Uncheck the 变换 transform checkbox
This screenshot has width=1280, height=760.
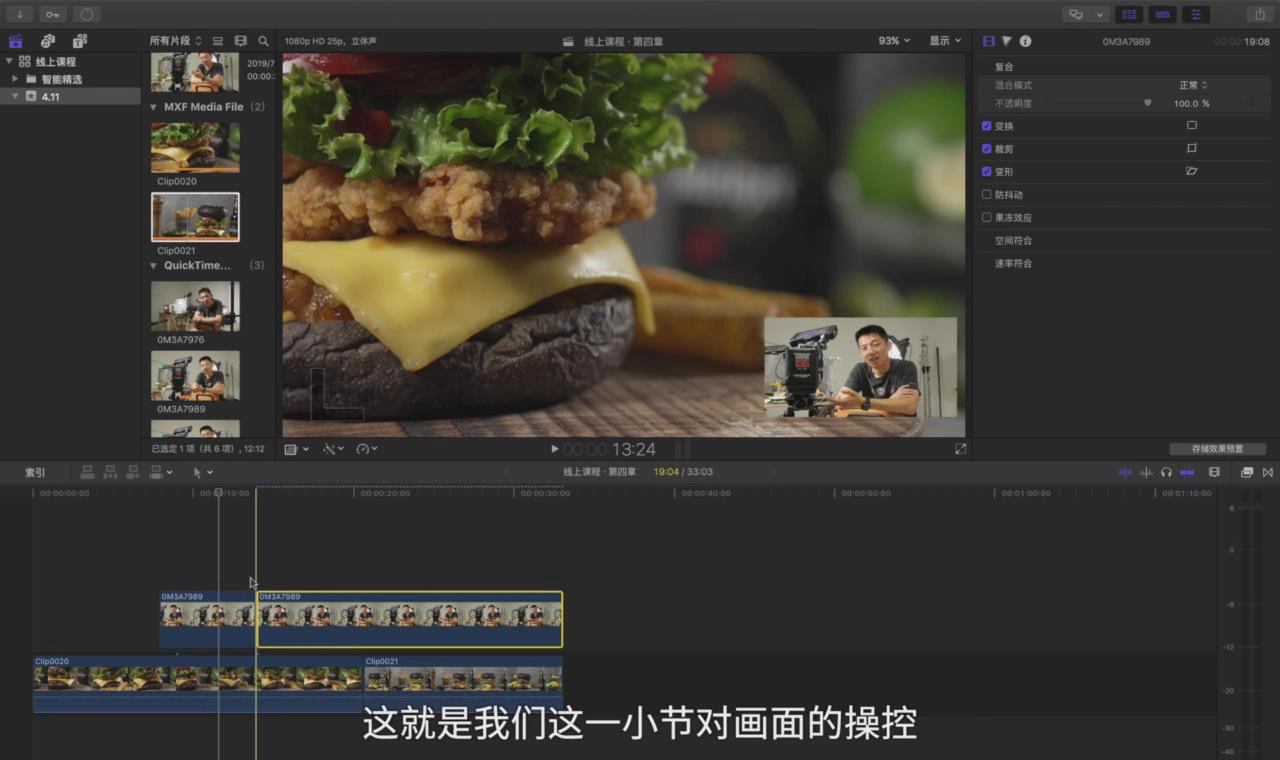(x=986, y=126)
